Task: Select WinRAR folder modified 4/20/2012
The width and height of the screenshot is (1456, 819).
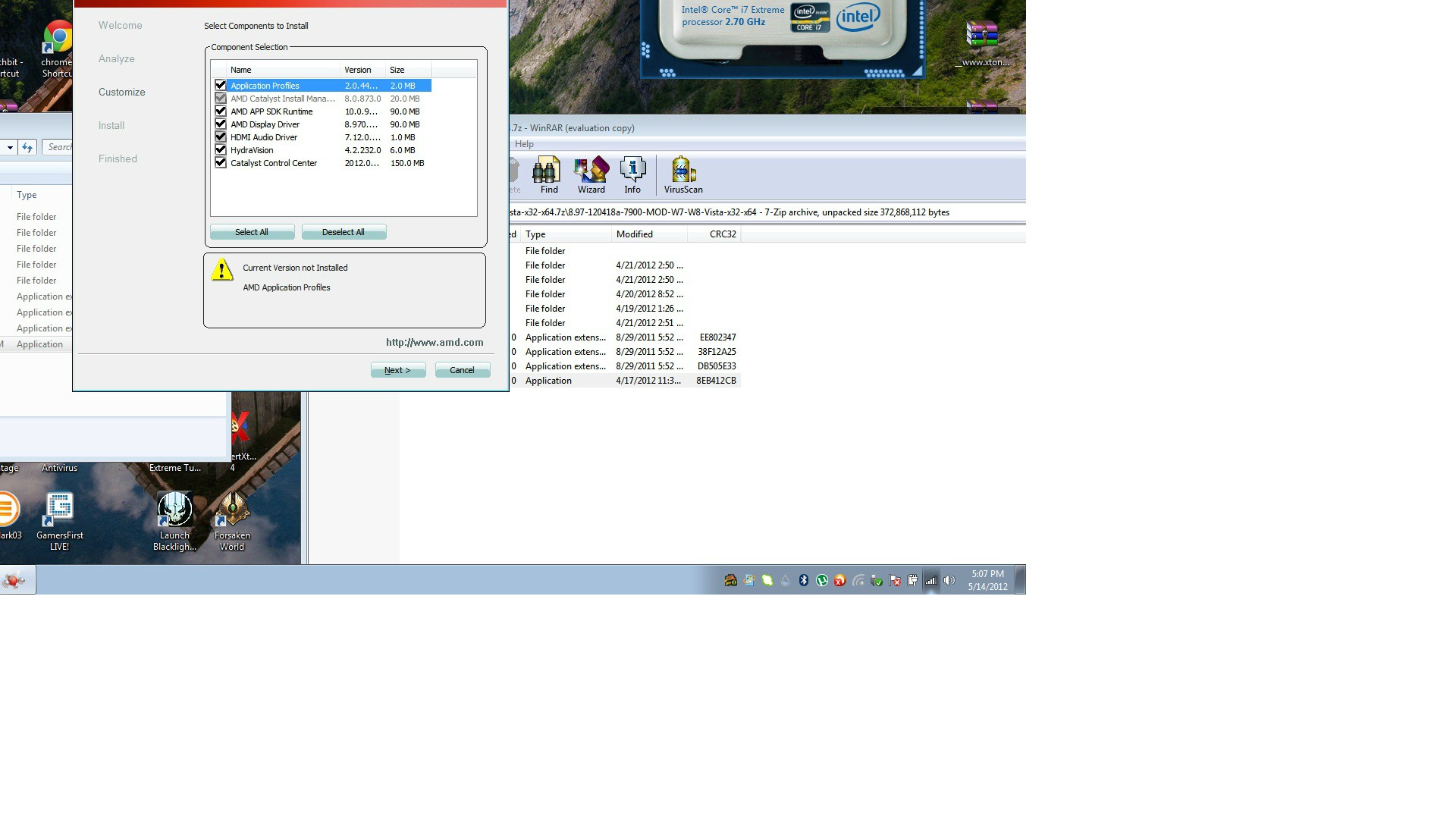Action: (x=625, y=294)
